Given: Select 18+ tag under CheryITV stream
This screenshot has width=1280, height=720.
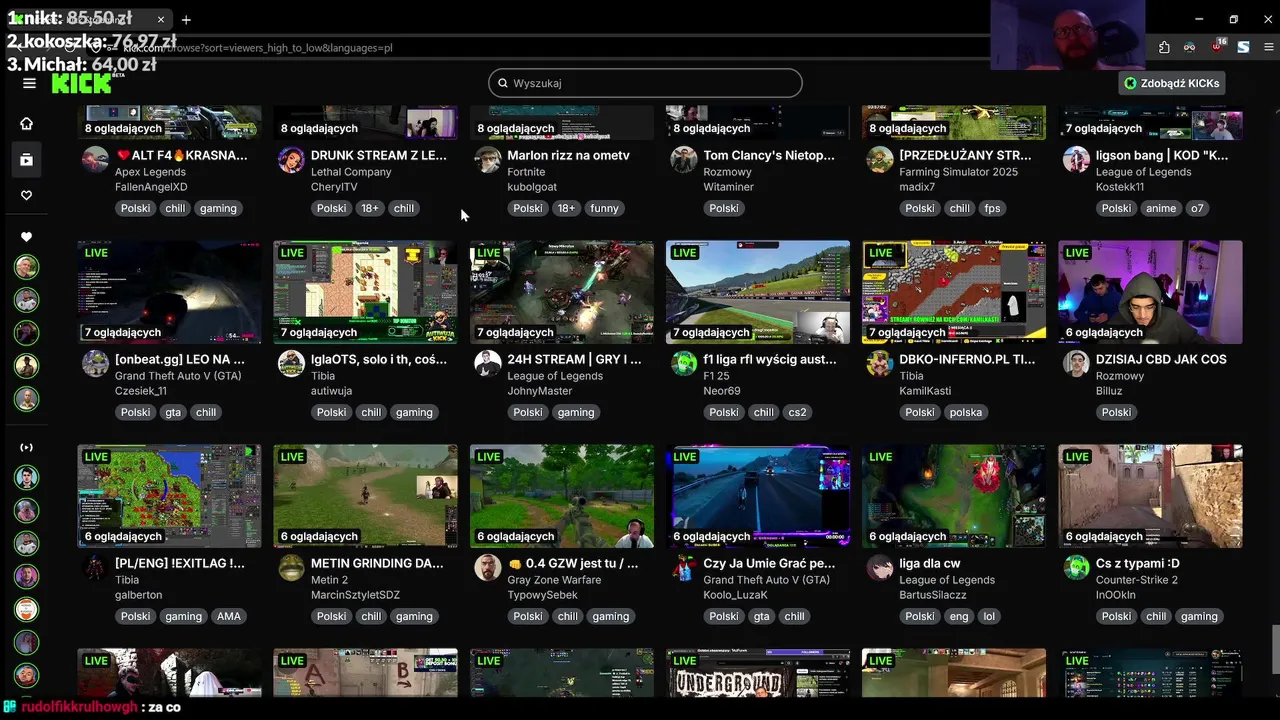Looking at the screenshot, I should [370, 208].
